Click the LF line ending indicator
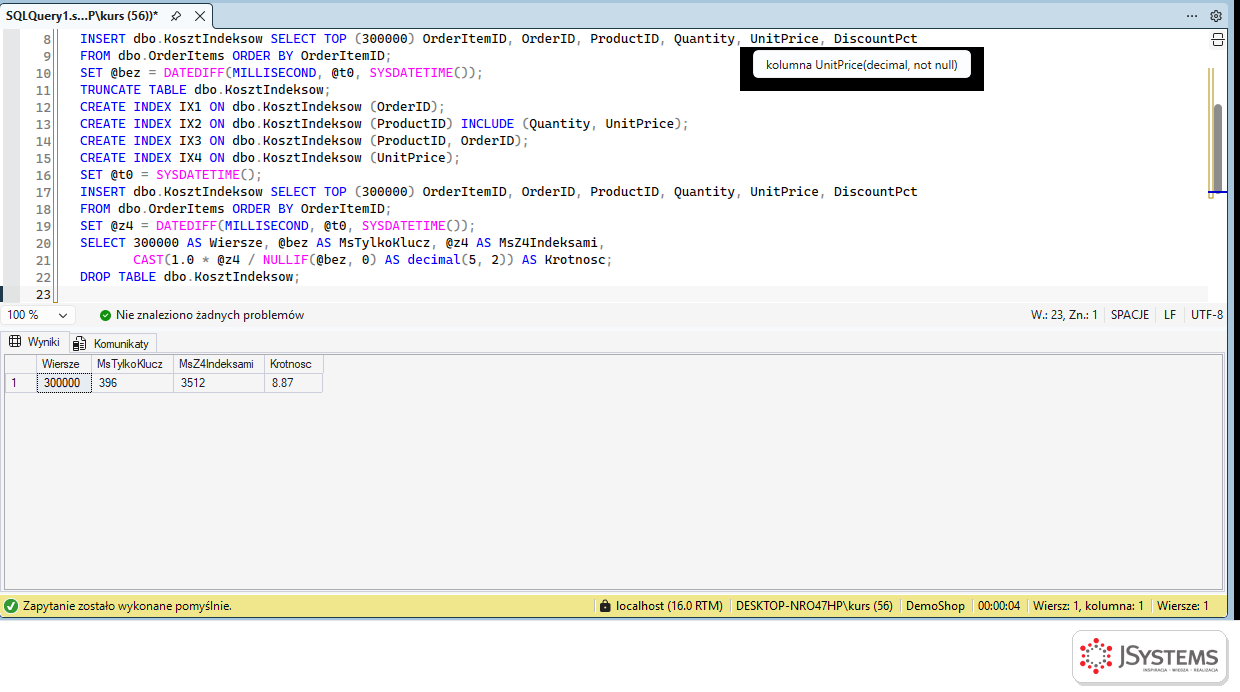The image size is (1240, 692). pos(1170,315)
